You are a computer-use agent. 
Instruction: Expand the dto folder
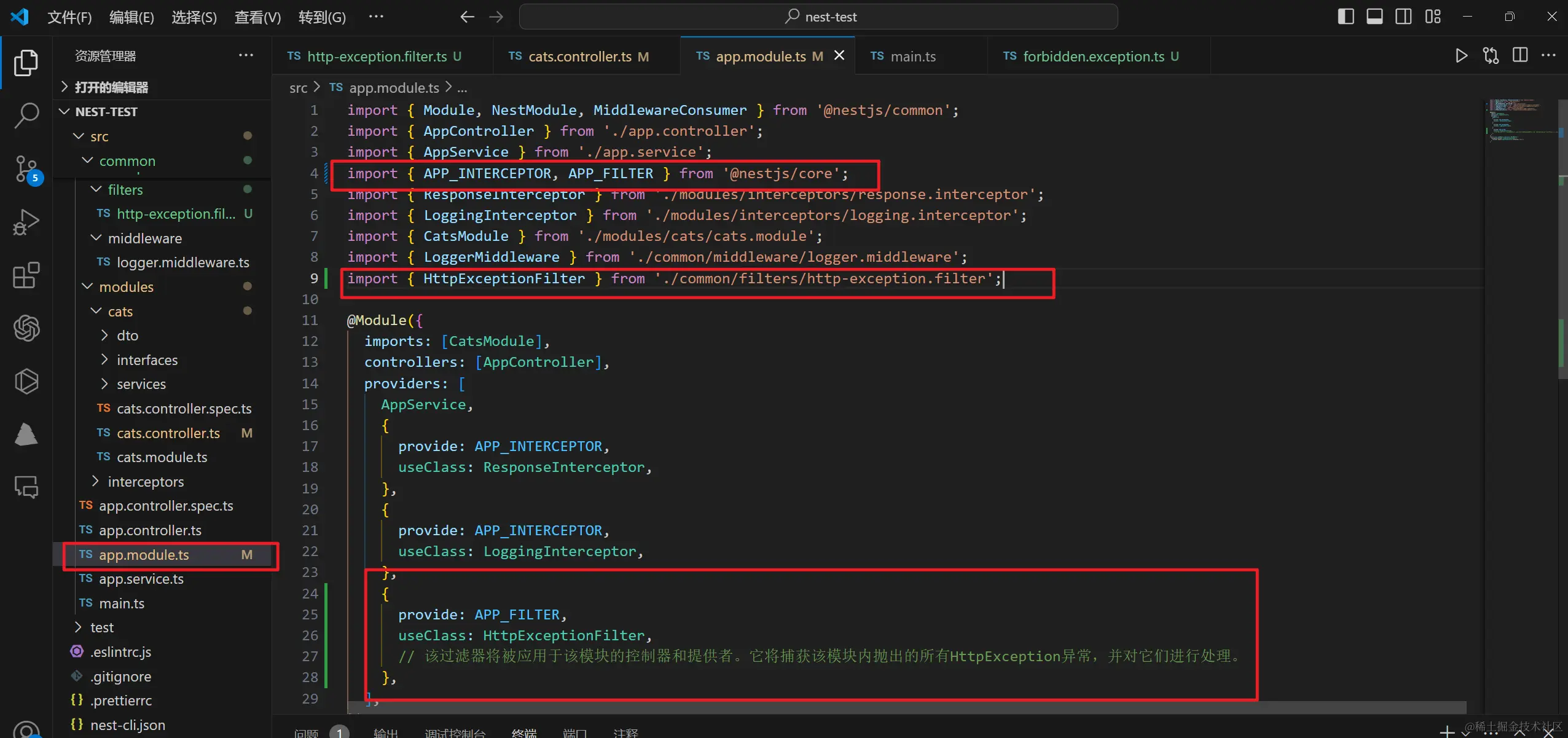point(162,336)
